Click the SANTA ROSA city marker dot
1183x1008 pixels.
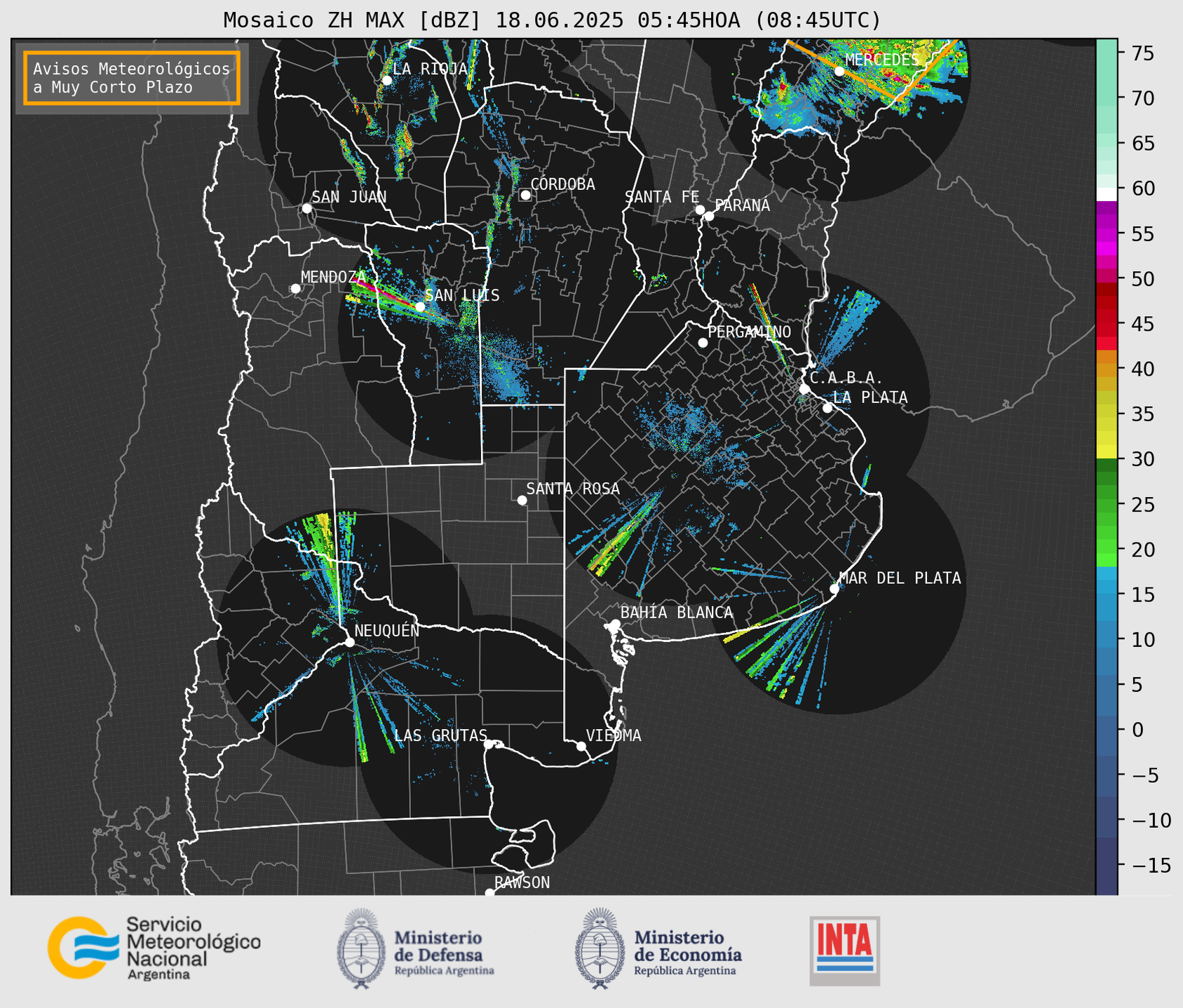[522, 500]
